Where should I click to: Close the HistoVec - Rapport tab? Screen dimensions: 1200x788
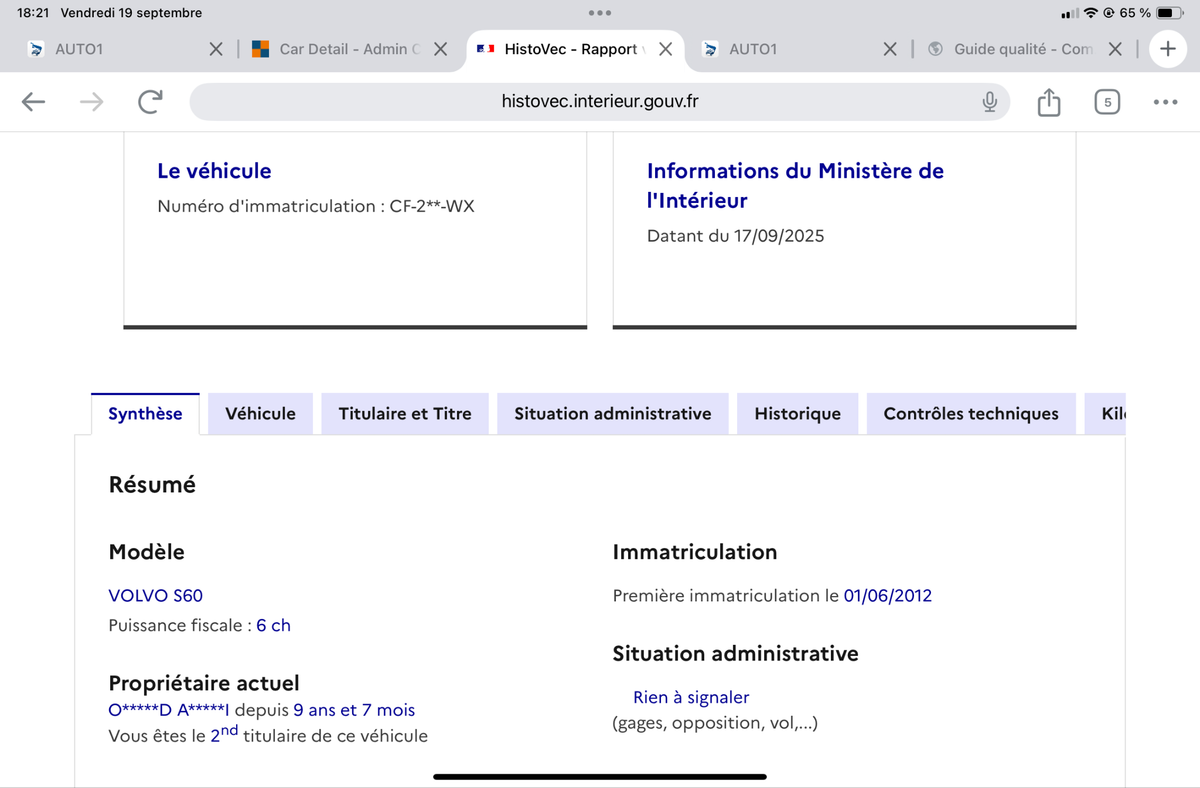(x=665, y=49)
